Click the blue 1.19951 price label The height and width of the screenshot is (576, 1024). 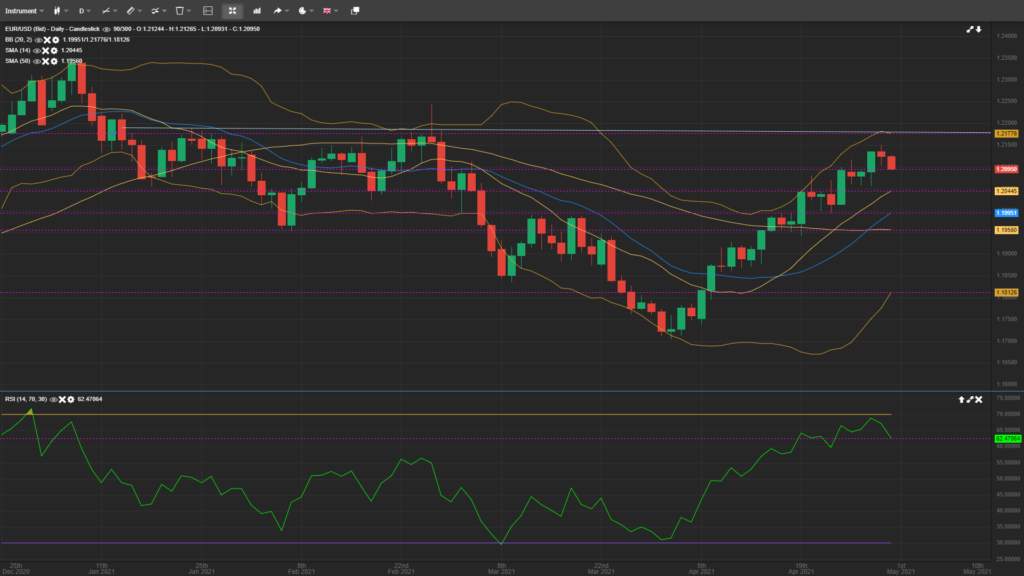(1006, 213)
